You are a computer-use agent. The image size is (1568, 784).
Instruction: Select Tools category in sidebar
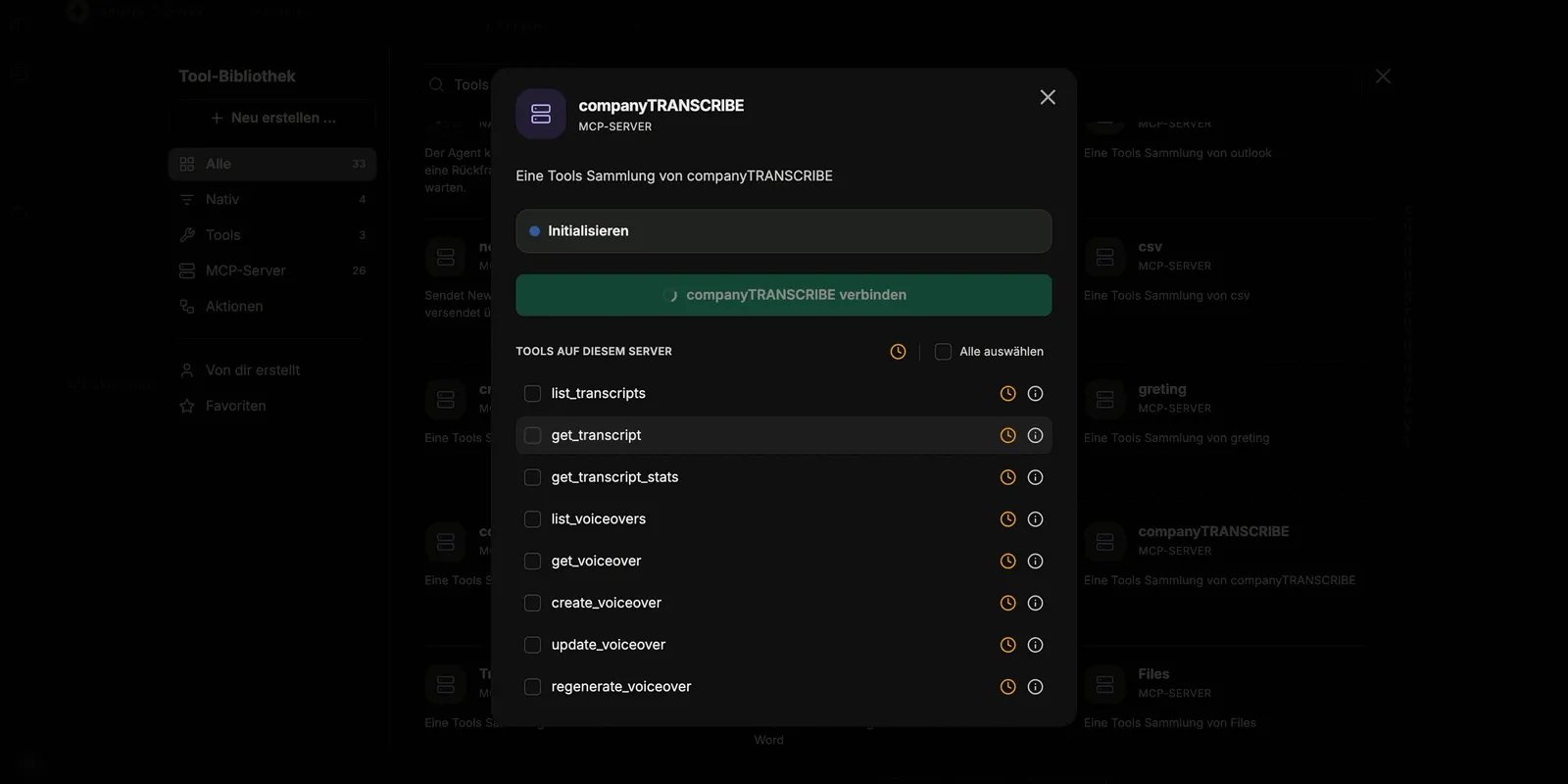[272, 235]
